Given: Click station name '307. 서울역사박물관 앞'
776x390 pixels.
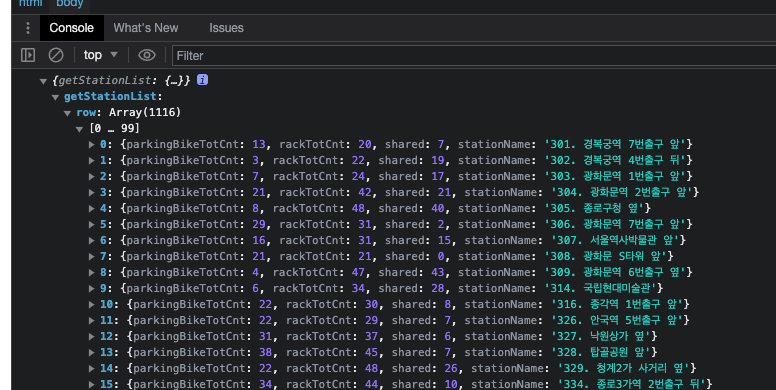Looking at the screenshot, I should pyautogui.click(x=615, y=240).
